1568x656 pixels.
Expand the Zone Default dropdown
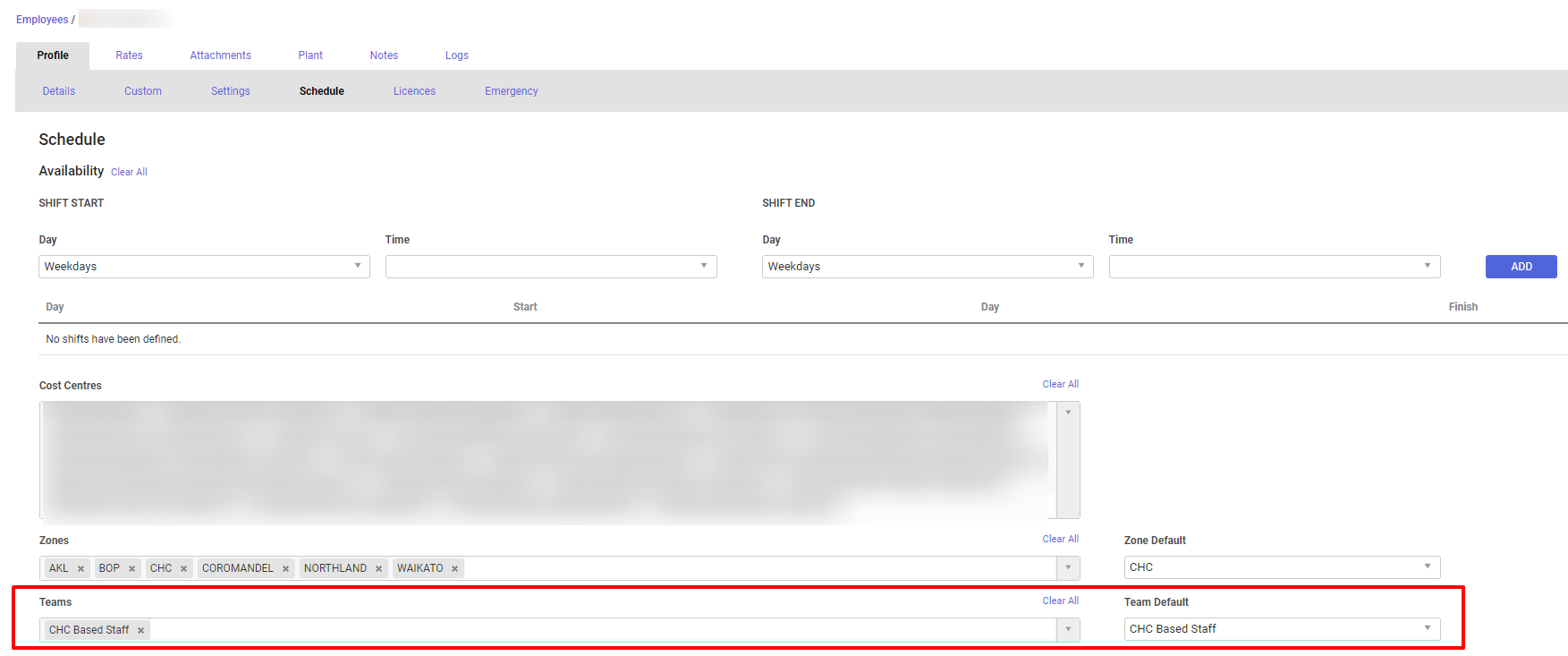point(1282,567)
